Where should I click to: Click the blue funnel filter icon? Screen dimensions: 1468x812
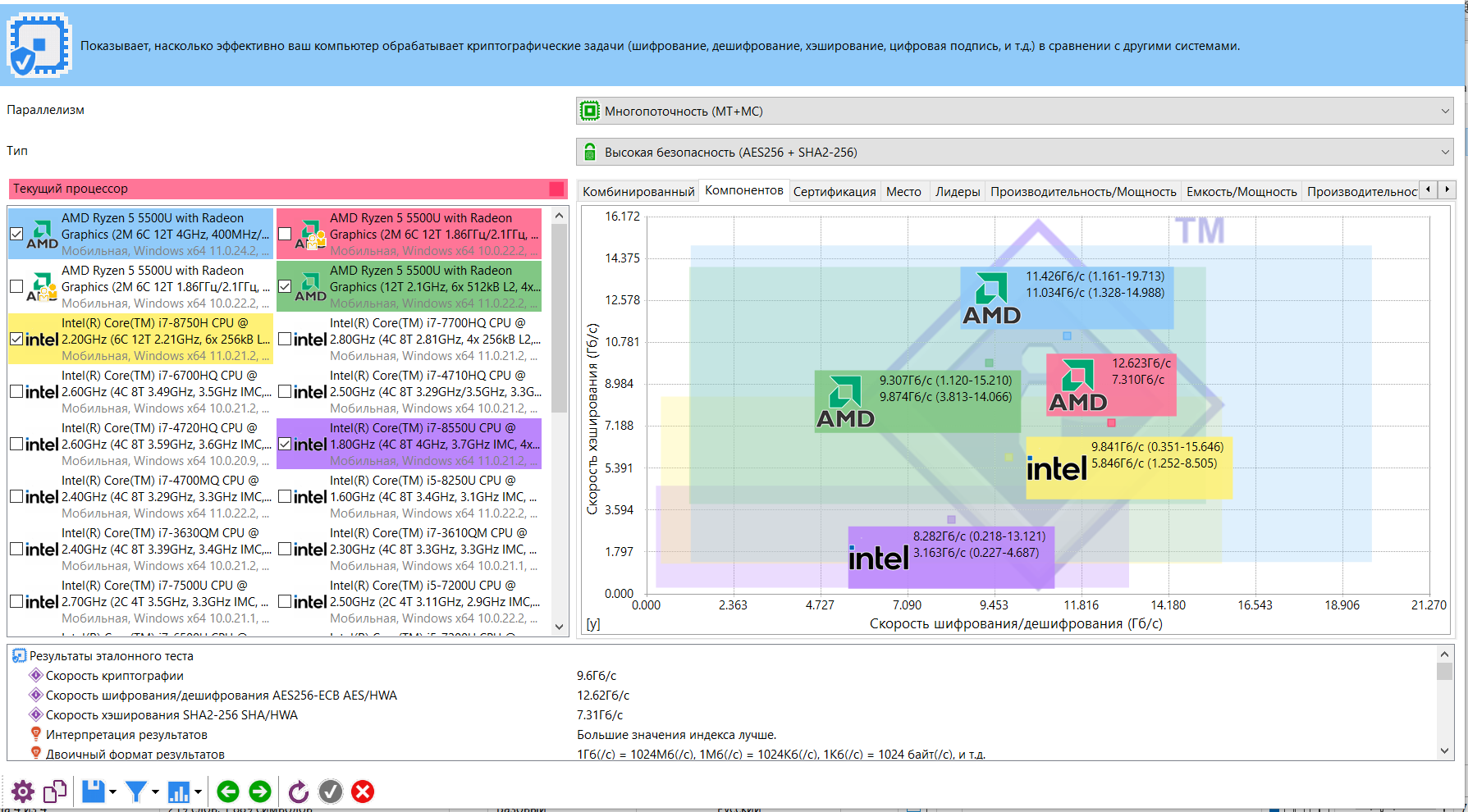(136, 791)
